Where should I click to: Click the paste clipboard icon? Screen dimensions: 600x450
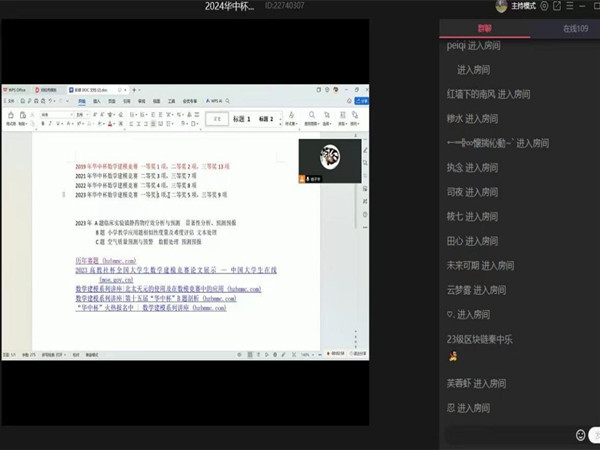click(23, 115)
